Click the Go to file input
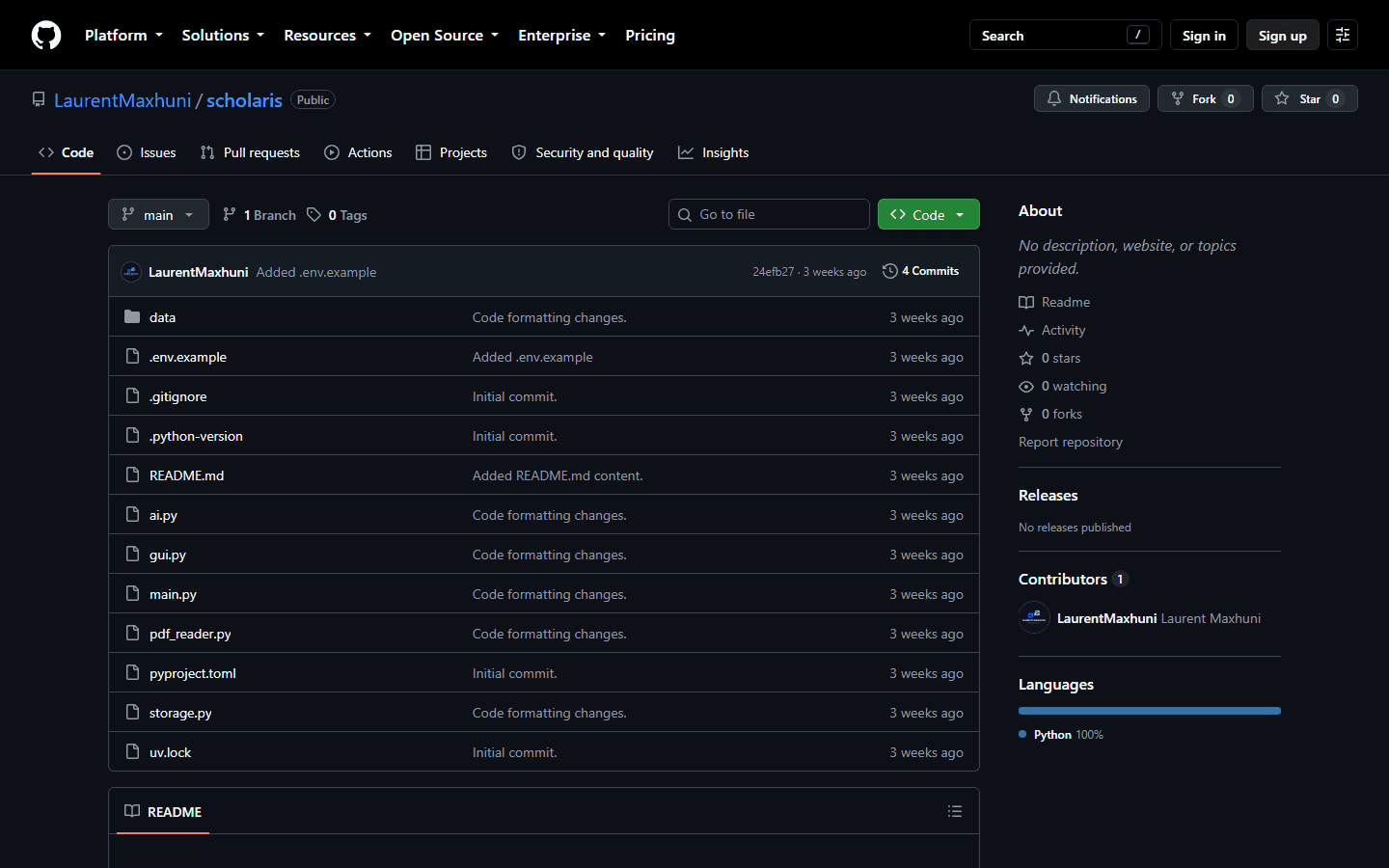Screen dimensions: 1389x868 769,214
